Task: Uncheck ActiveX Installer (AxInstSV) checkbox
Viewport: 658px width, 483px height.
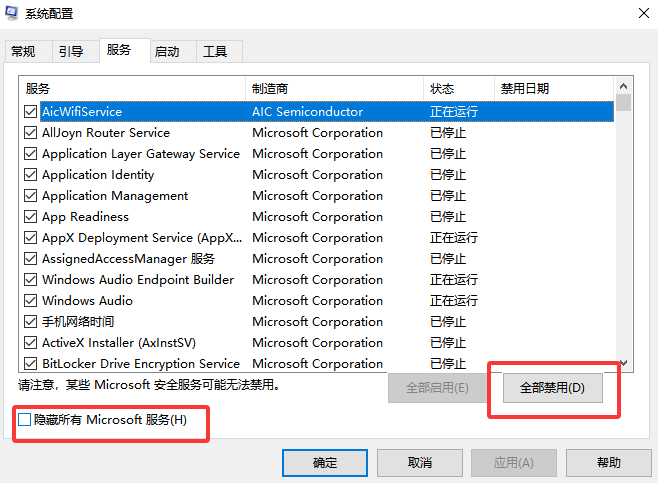Action: [x=30, y=342]
